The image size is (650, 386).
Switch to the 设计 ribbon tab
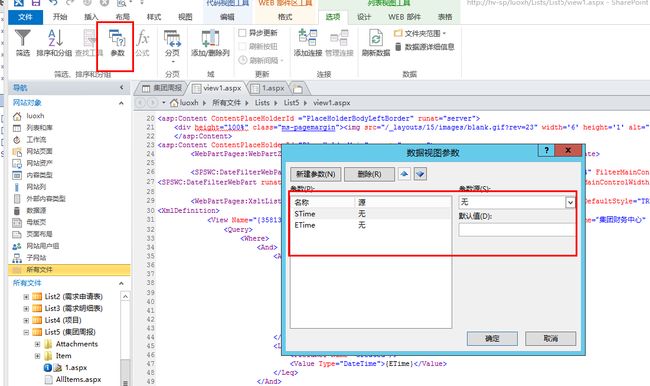364,17
